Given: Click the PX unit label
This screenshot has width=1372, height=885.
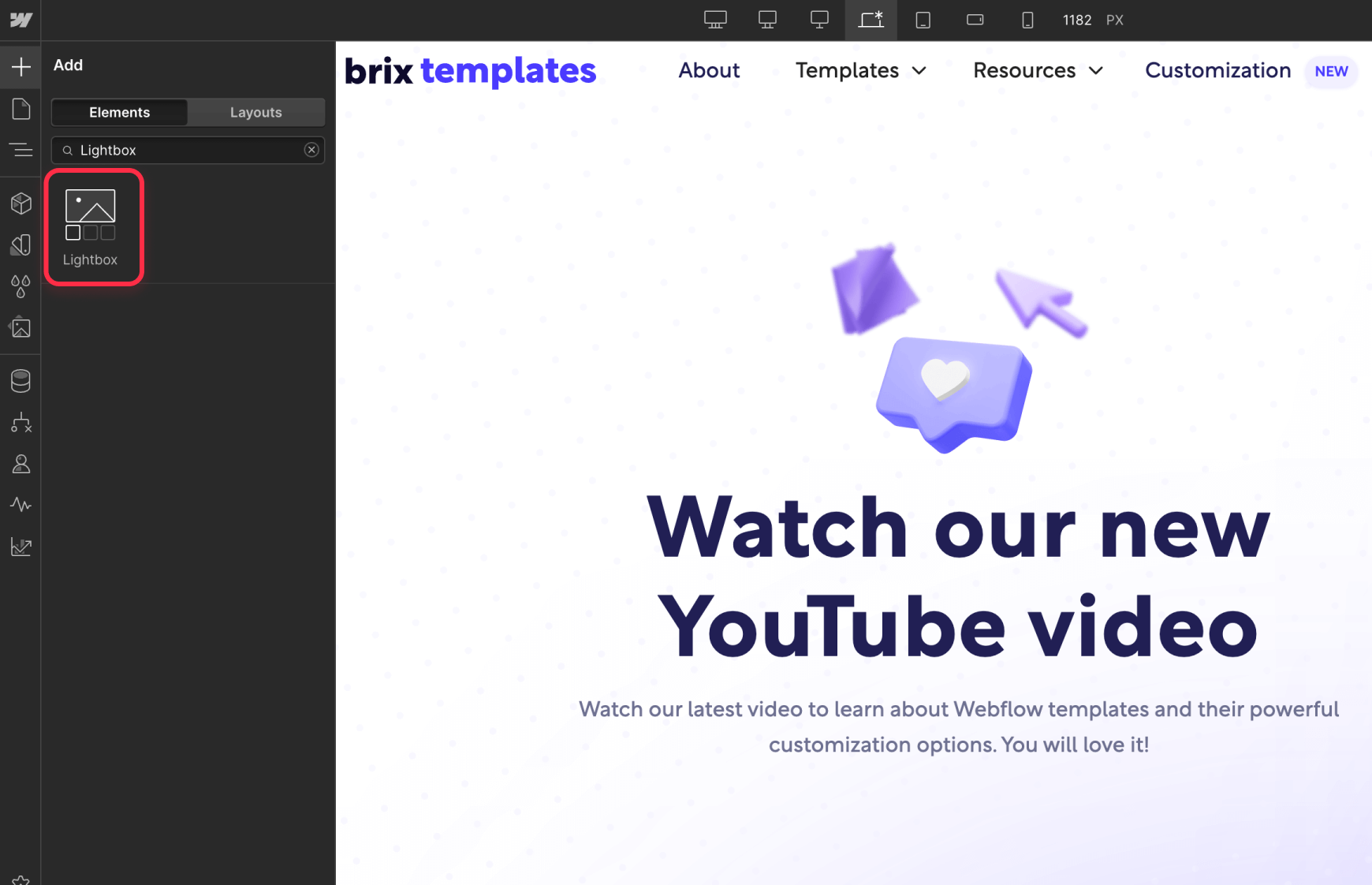Looking at the screenshot, I should click(x=1114, y=21).
